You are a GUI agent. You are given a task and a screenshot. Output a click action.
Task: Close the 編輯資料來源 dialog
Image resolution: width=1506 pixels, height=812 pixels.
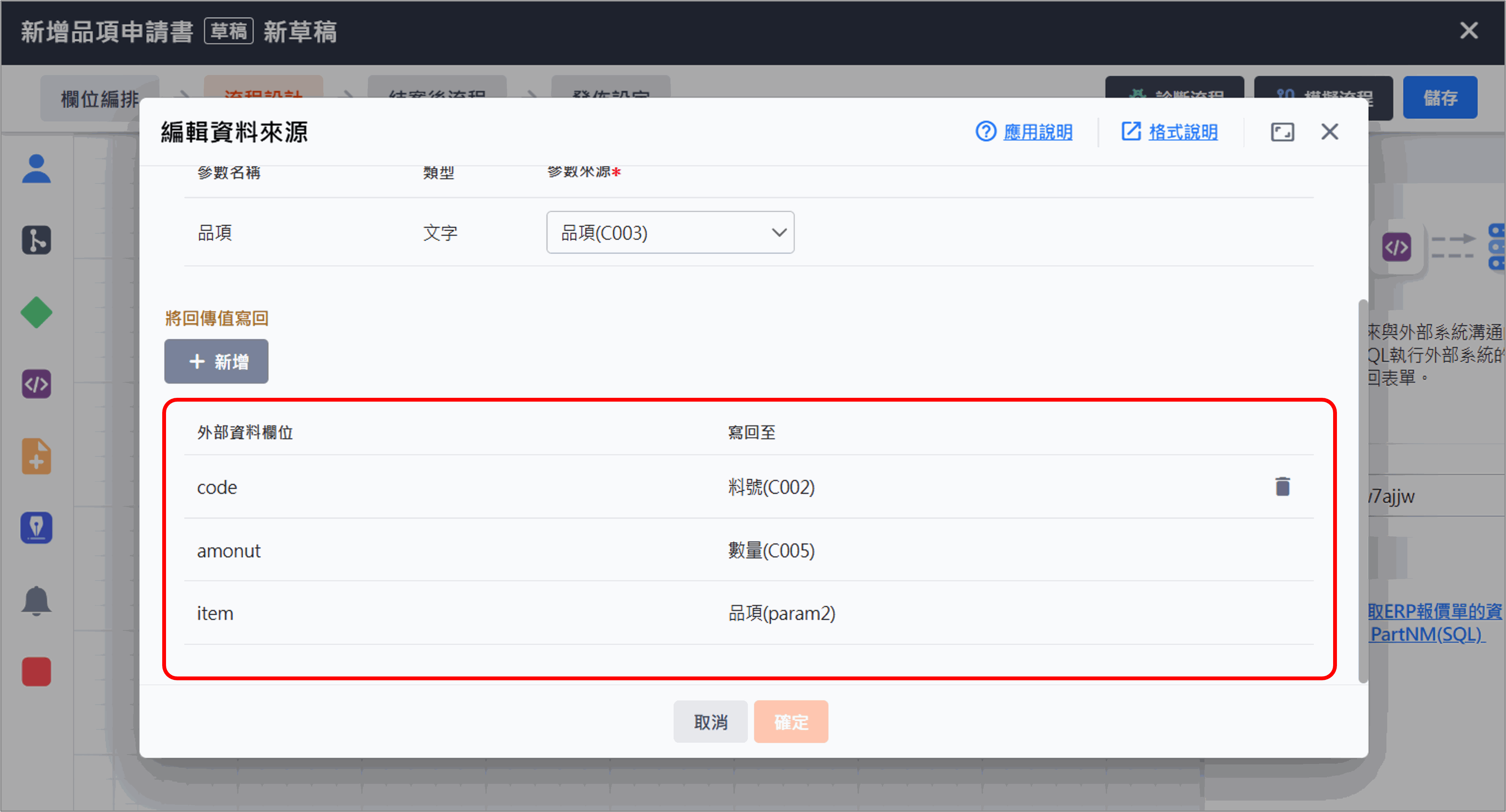pyautogui.click(x=1329, y=132)
